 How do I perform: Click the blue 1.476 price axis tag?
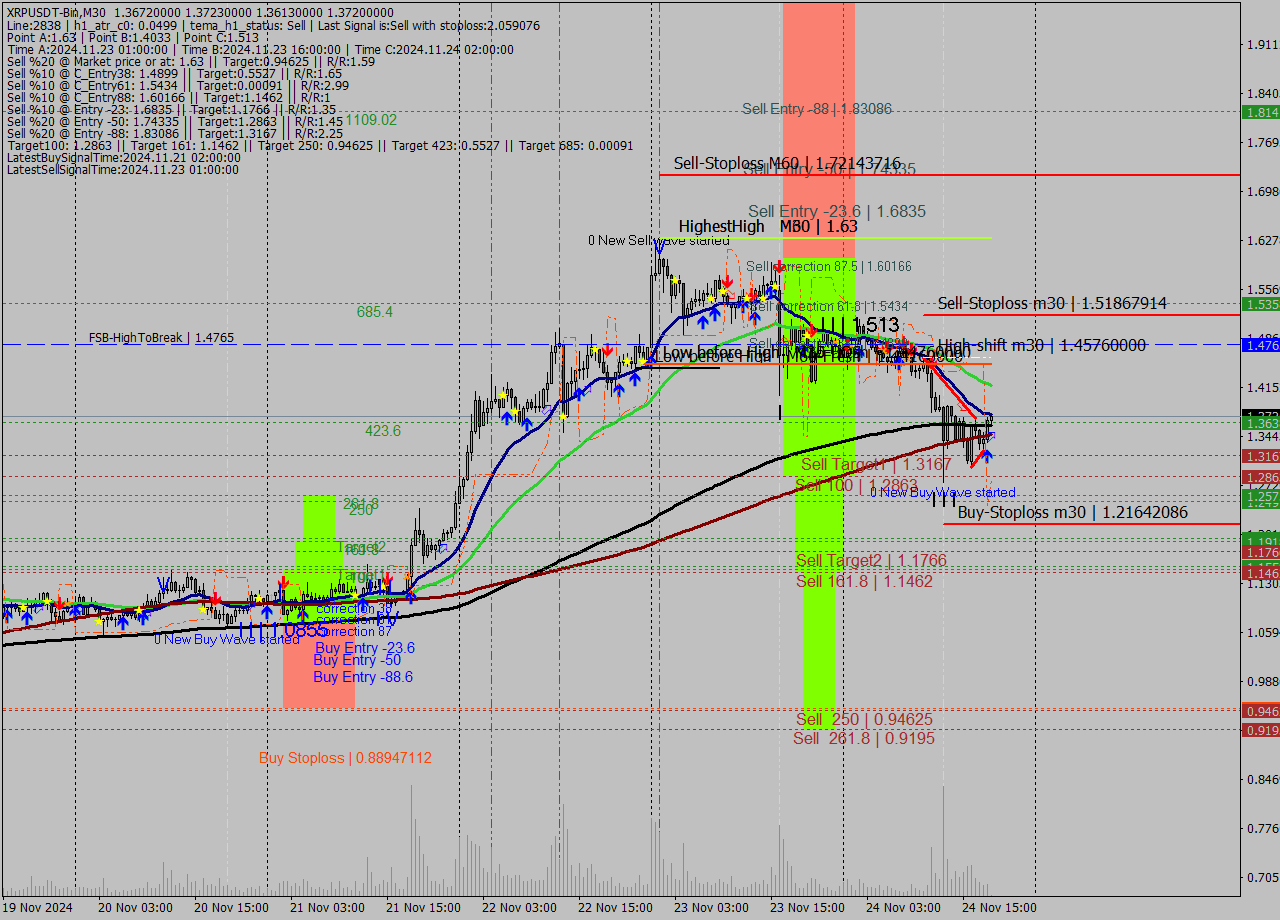tap(1261, 345)
